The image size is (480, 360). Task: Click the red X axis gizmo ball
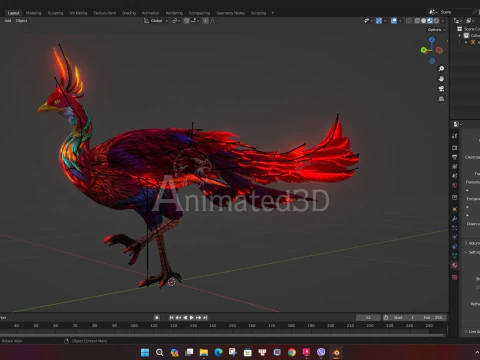pyautogui.click(x=439, y=50)
